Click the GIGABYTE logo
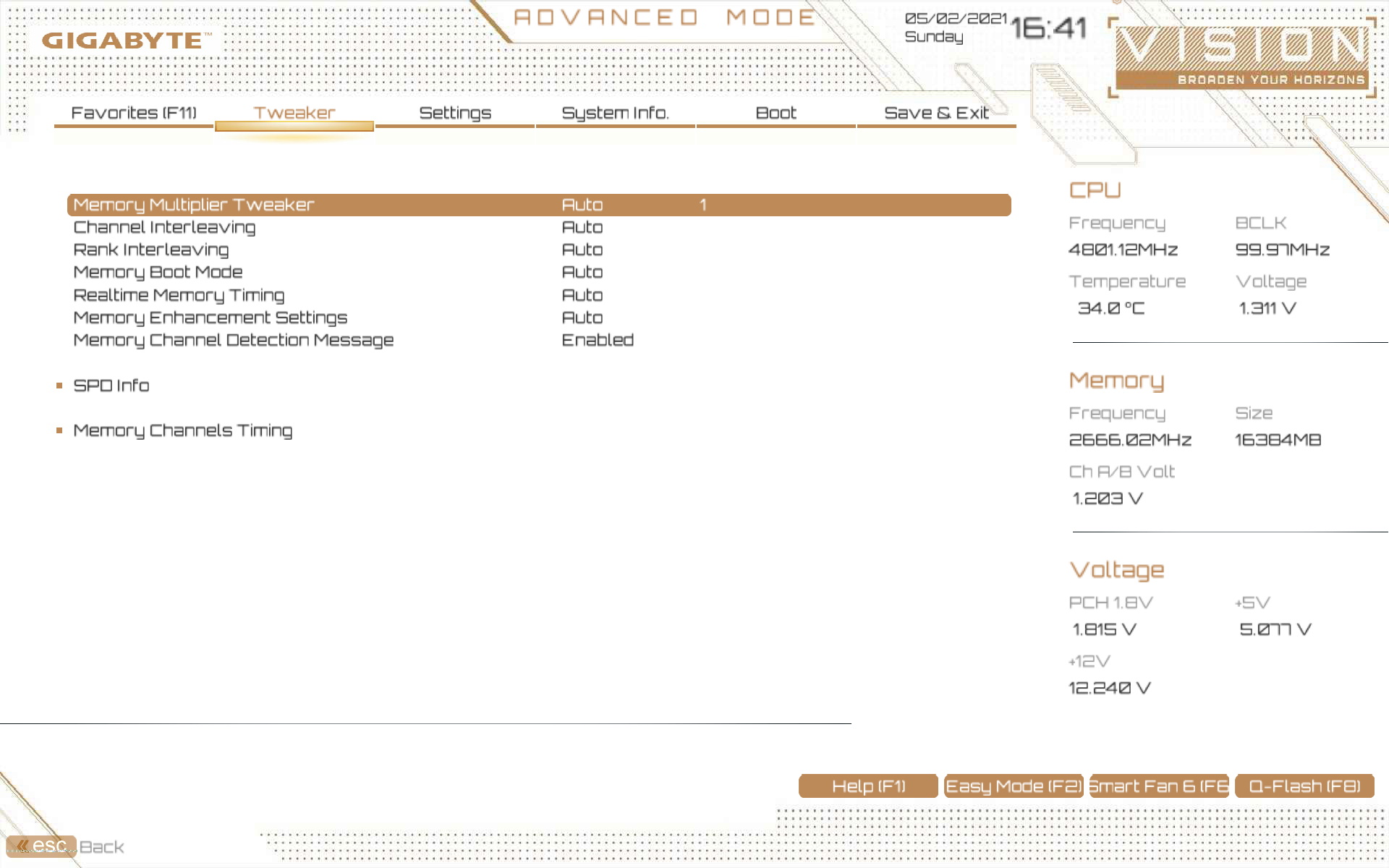The height and width of the screenshot is (868, 1389). point(122,41)
